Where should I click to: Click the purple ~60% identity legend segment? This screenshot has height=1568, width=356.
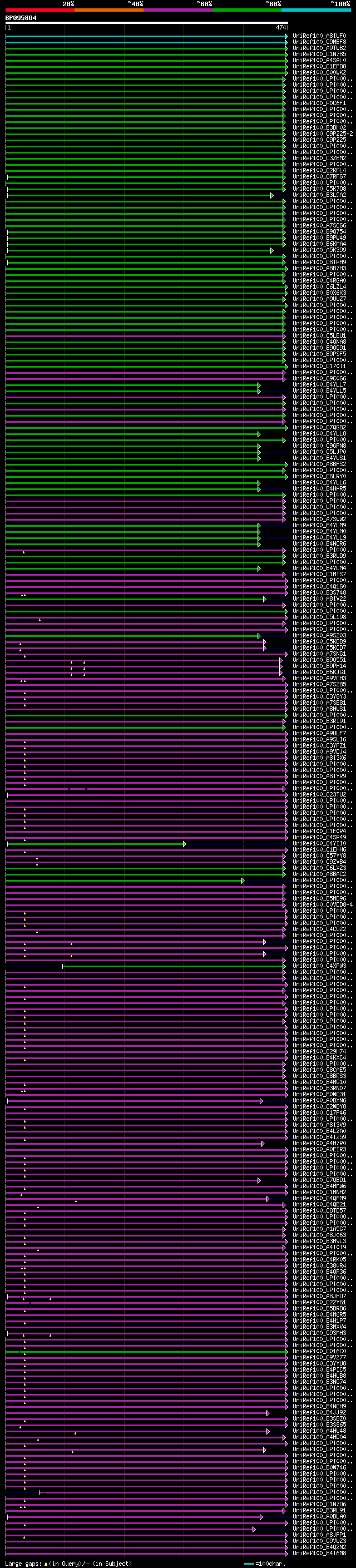(179, 10)
